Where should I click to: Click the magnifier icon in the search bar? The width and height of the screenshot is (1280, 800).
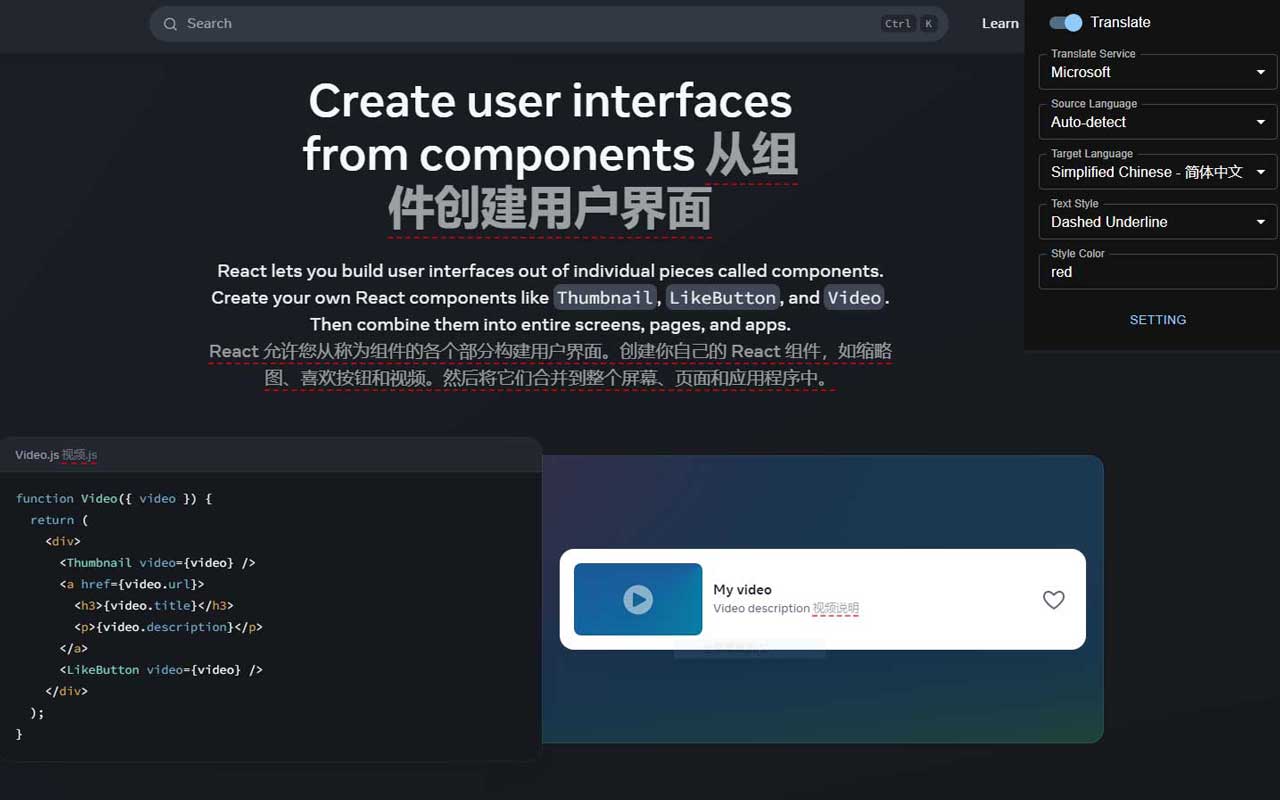point(170,24)
